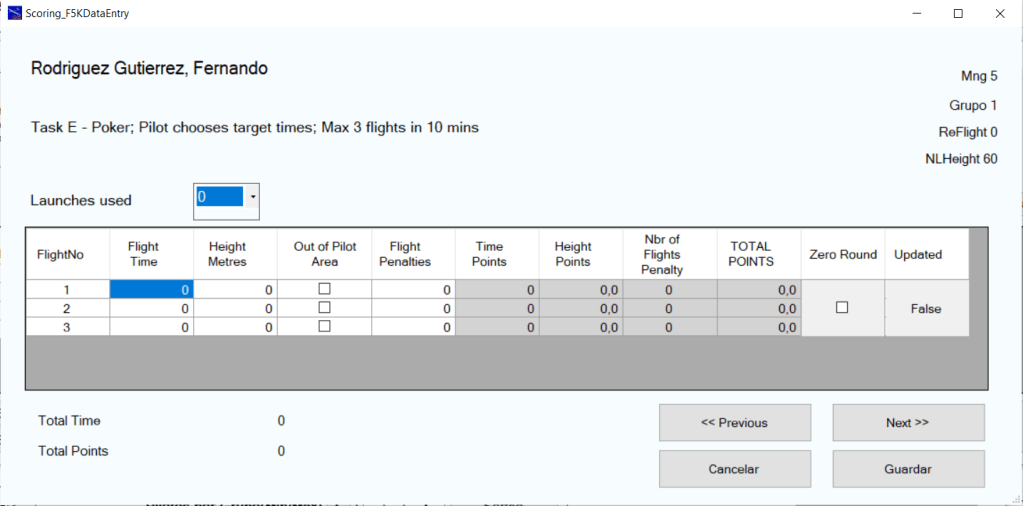The image size is (1023, 506).
Task: Click Flight Penalties cell for flight 3
Action: tap(413, 327)
